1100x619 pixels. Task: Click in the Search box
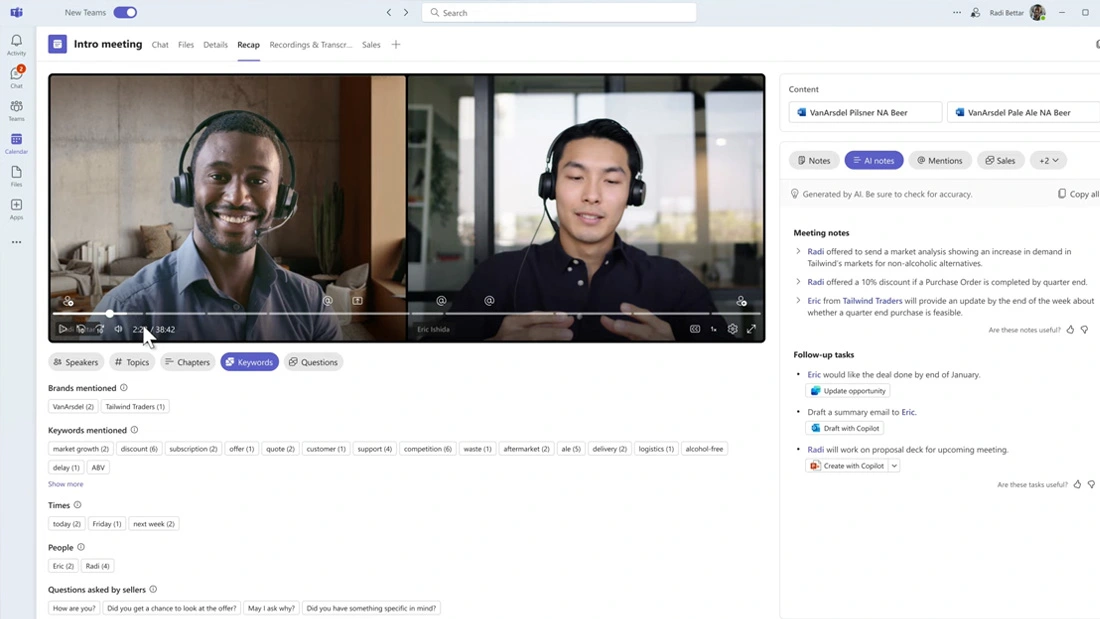pyautogui.click(x=559, y=13)
